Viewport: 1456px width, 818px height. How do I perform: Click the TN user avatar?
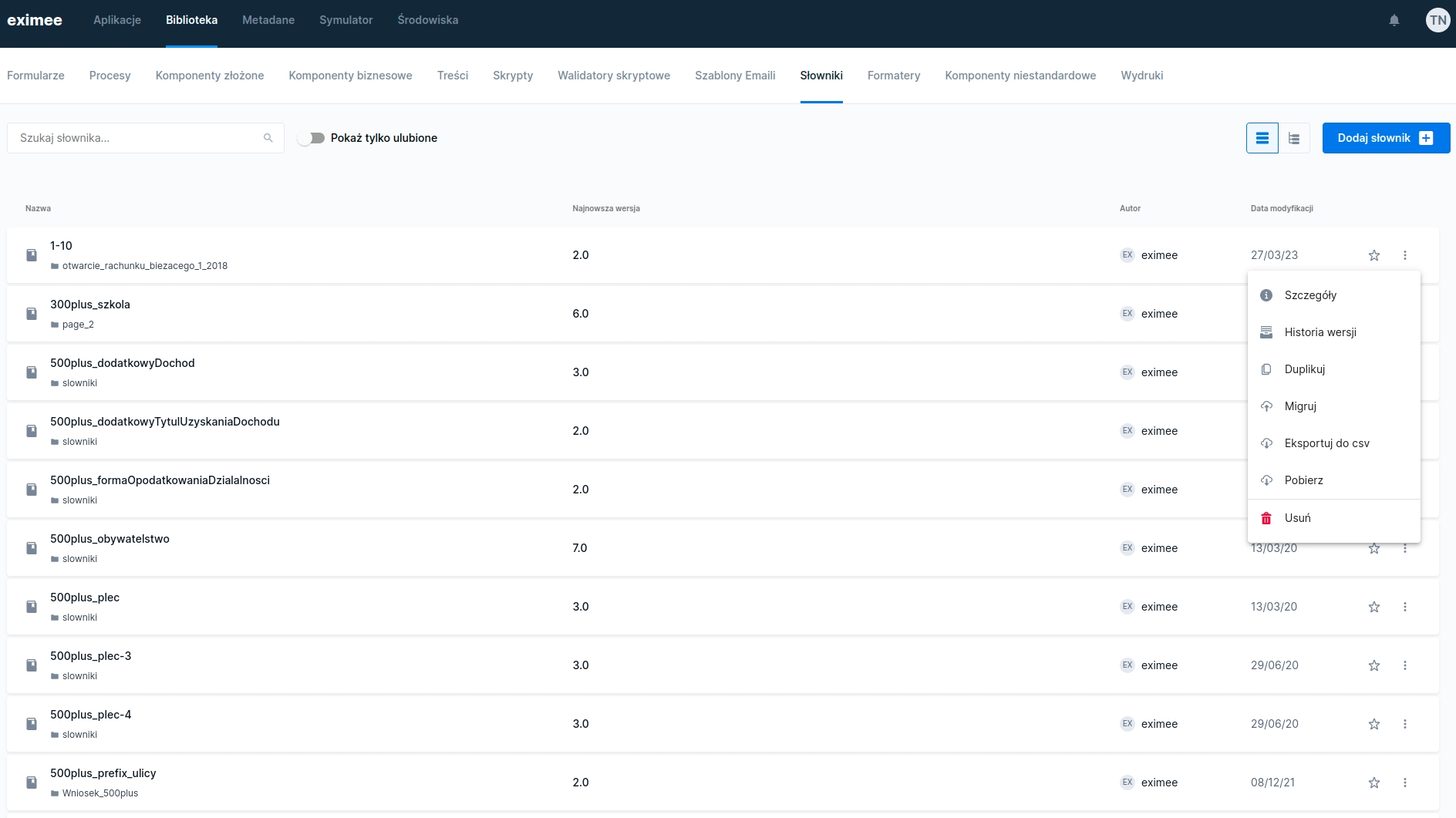pos(1437,21)
